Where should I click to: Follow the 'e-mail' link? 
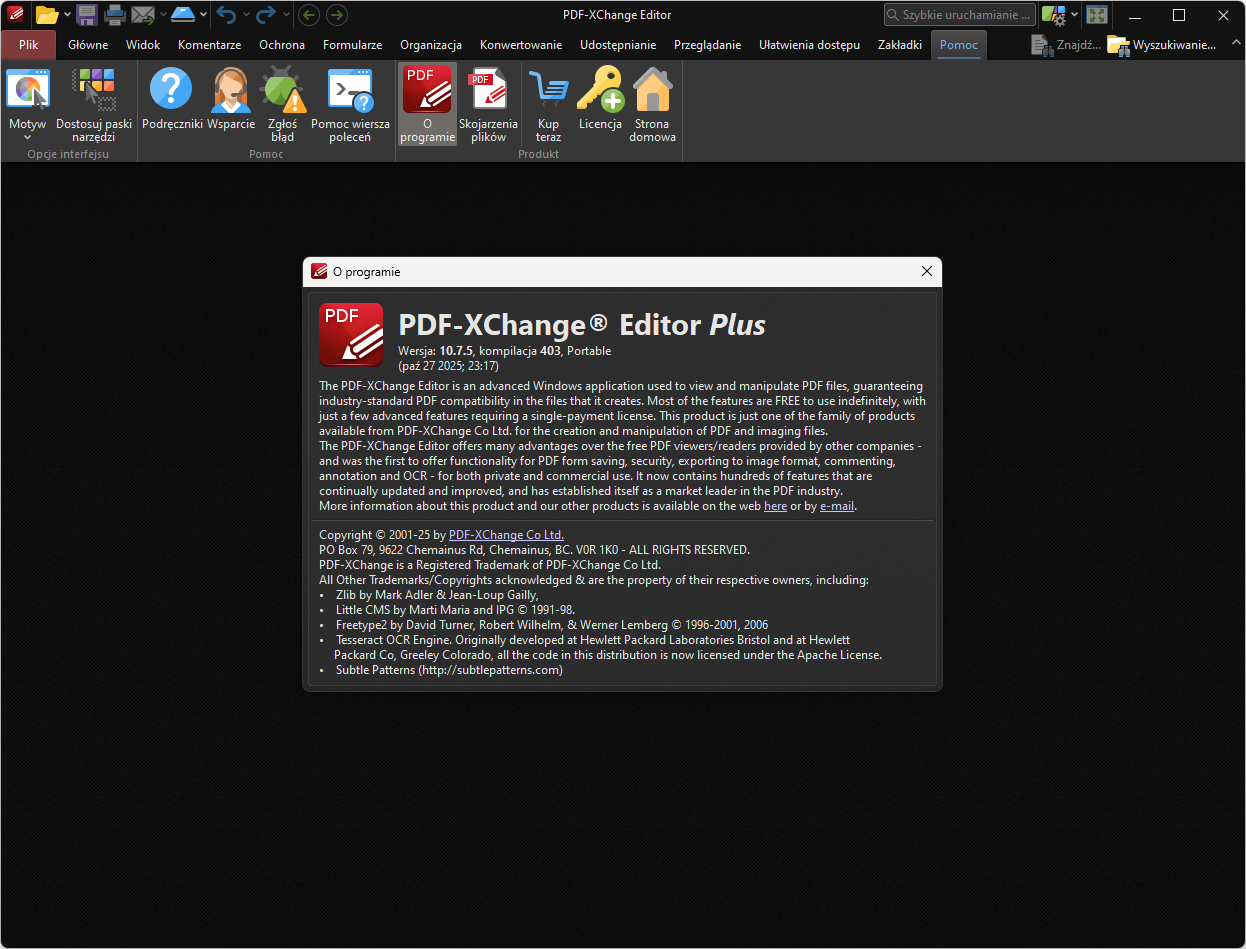coord(837,506)
